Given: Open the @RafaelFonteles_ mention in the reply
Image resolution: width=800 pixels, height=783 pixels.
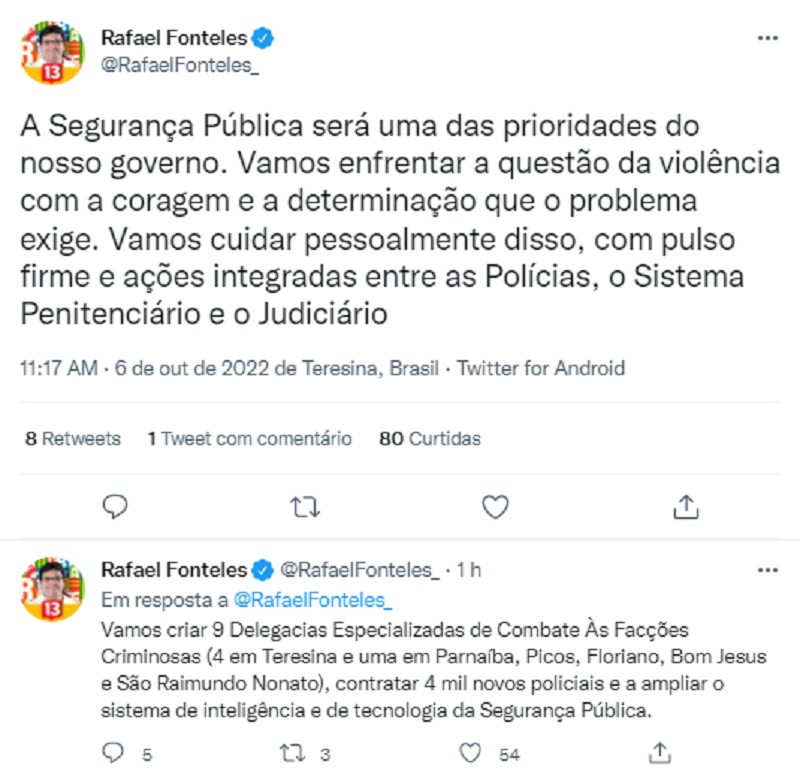Looking at the screenshot, I should pos(313,599).
